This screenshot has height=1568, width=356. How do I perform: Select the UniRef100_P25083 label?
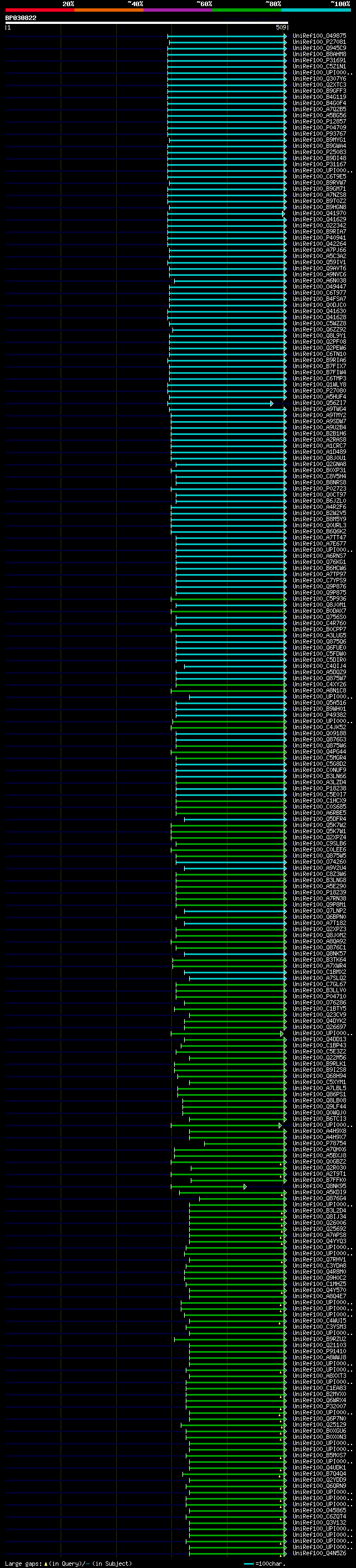[x=319, y=152]
